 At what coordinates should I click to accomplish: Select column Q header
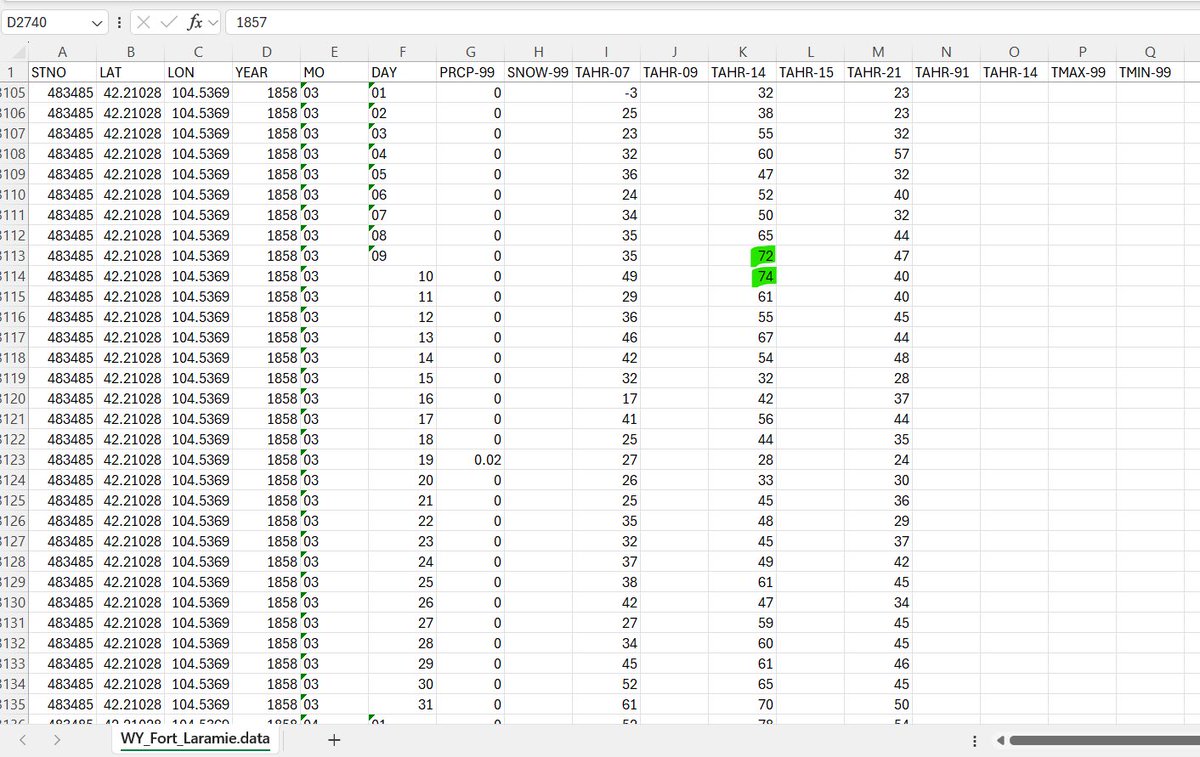pos(1150,52)
